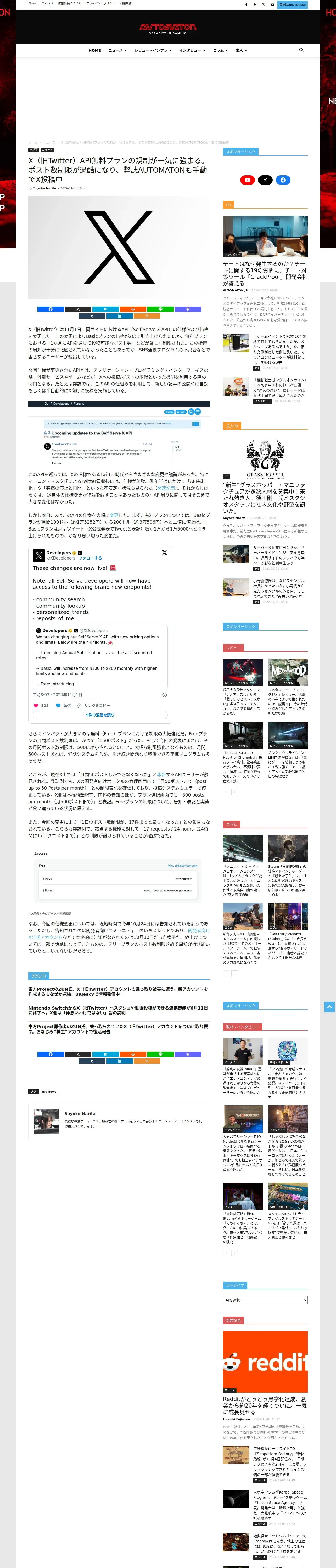Open 広告出稿について in the top bar
This screenshot has width=336, height=1568.
[70, 4]
